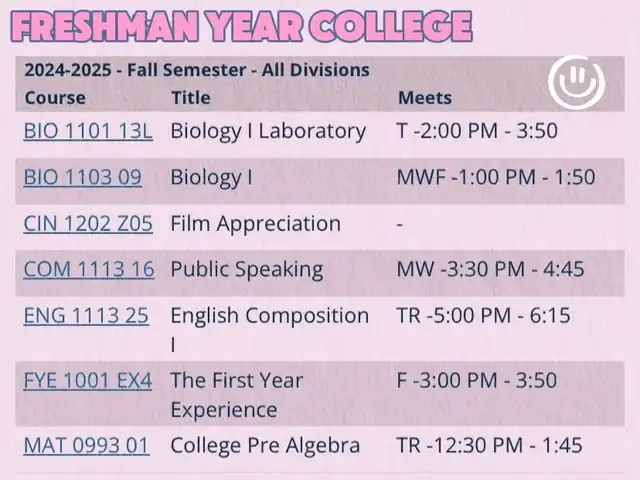The width and height of the screenshot is (640, 480).
Task: Click the Title column header
Action: [x=191, y=98]
